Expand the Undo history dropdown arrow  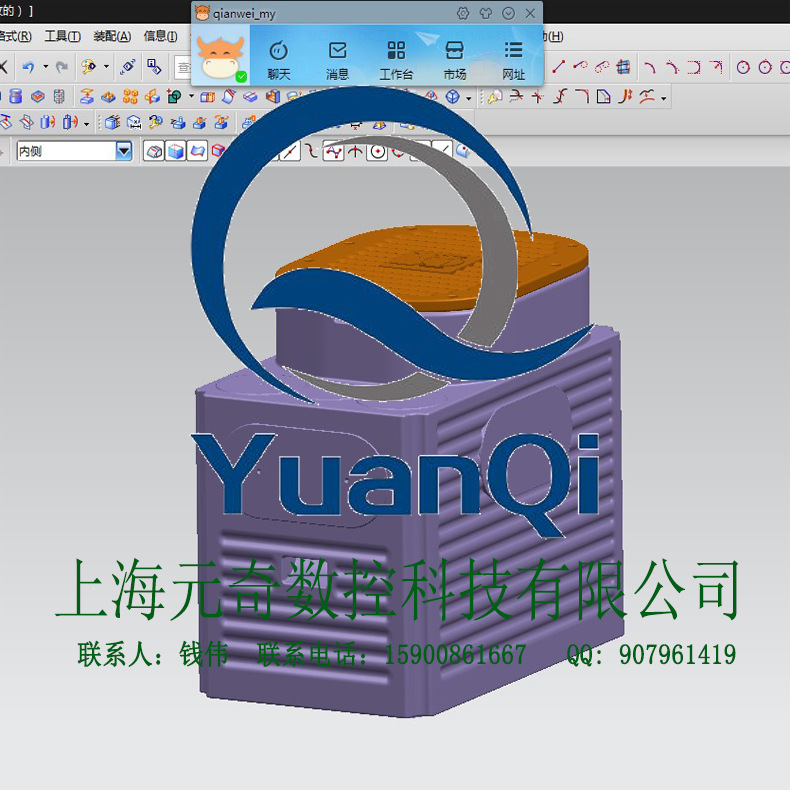[45, 67]
